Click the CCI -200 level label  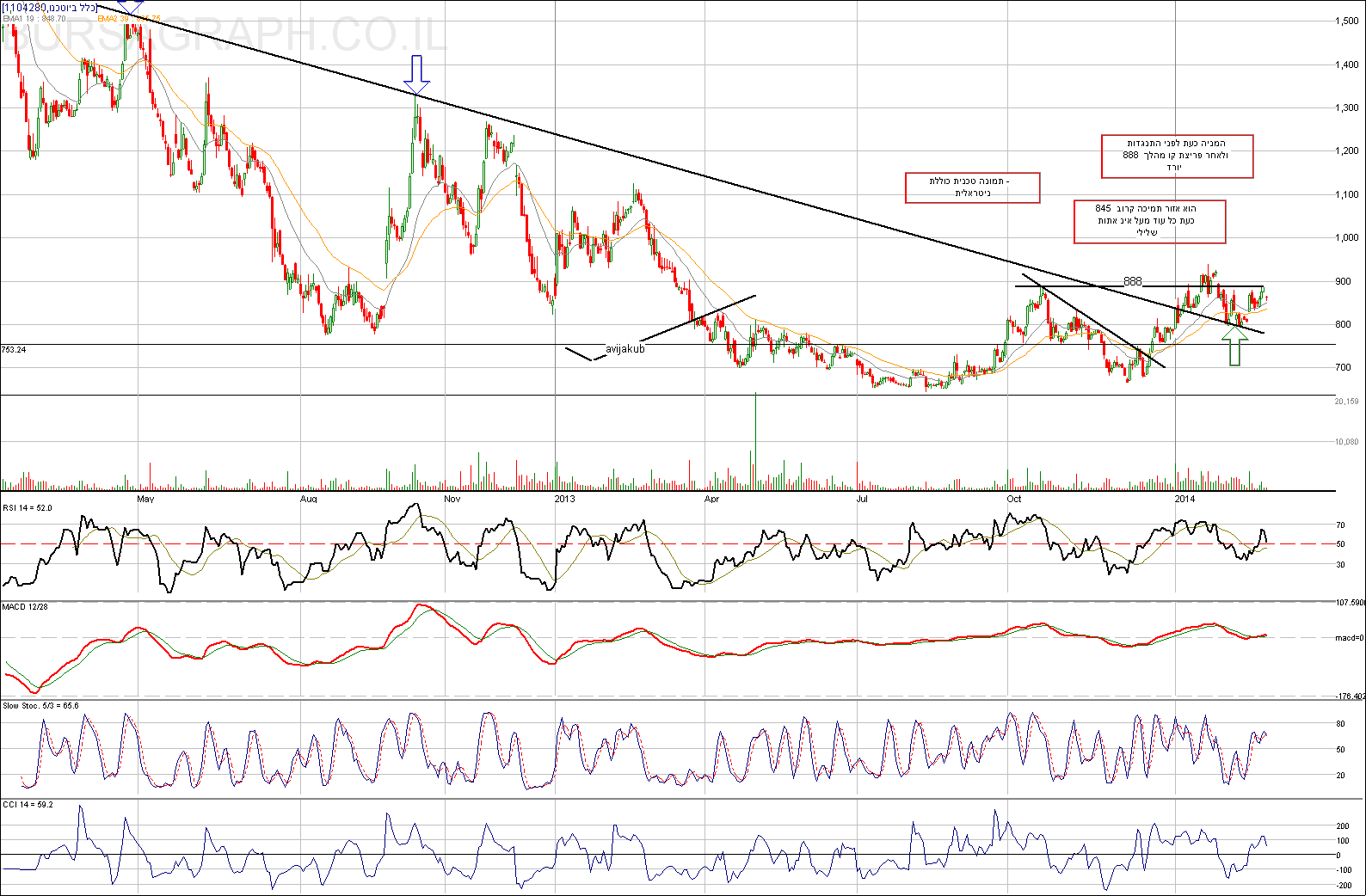pyautogui.click(x=1344, y=886)
